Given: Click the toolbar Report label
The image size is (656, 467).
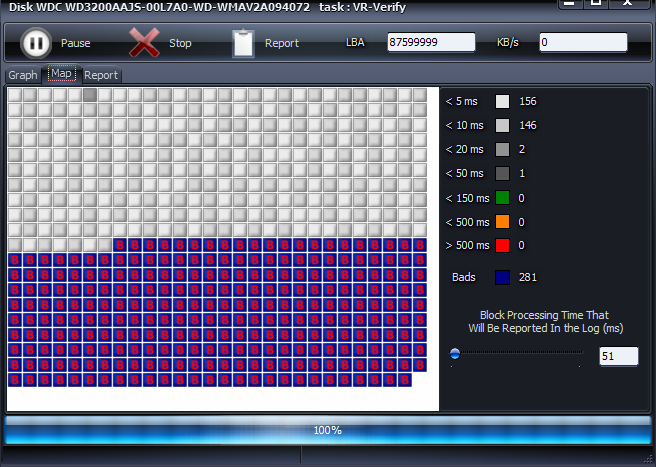Looking at the screenshot, I should pos(282,43).
